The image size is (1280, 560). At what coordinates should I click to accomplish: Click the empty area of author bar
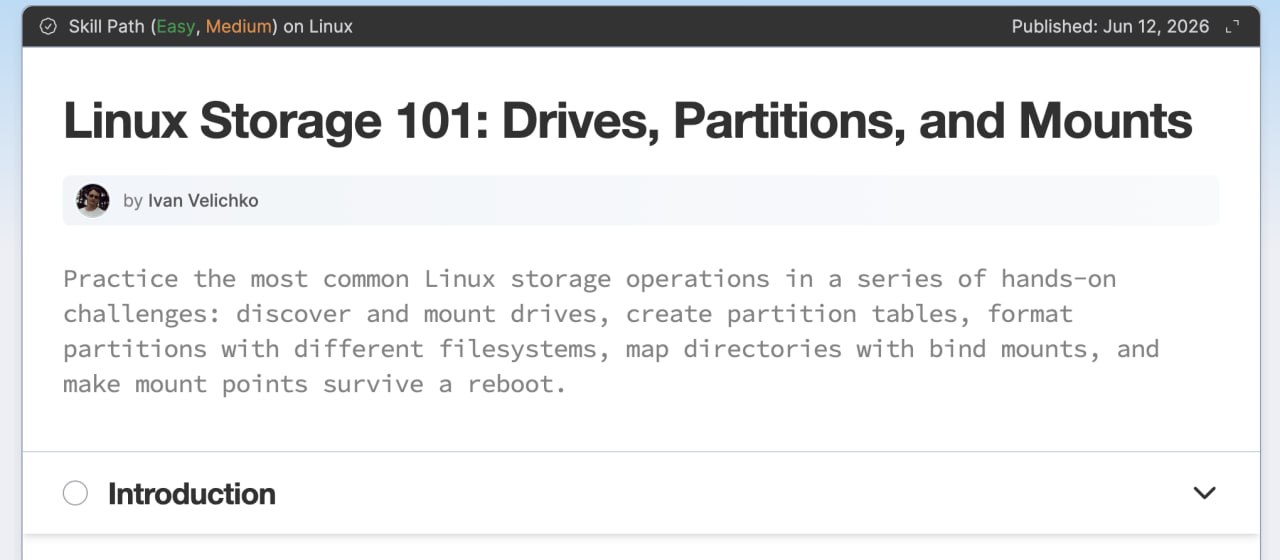pyautogui.click(x=740, y=200)
